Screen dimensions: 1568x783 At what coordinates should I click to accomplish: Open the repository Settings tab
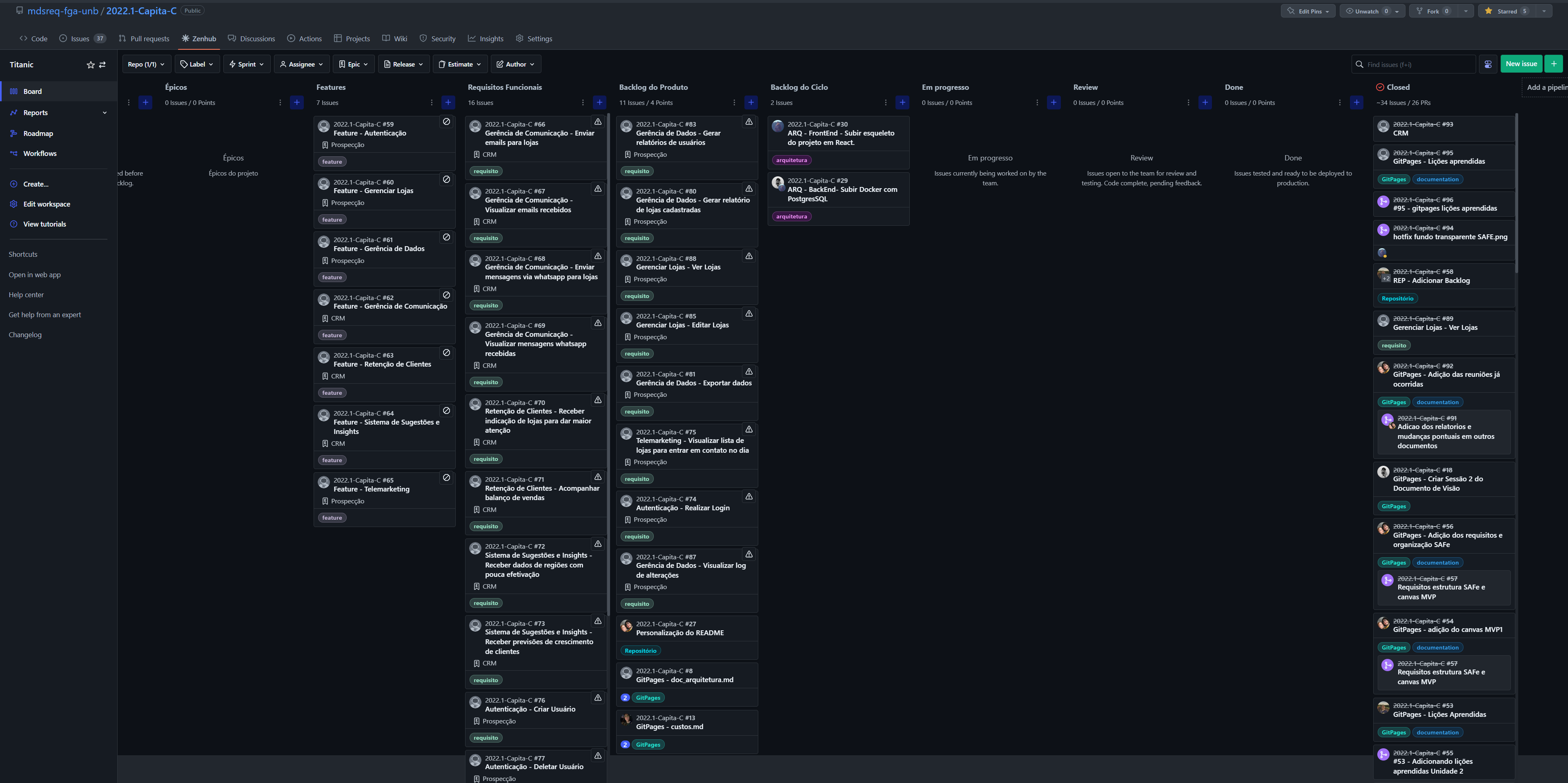534,38
